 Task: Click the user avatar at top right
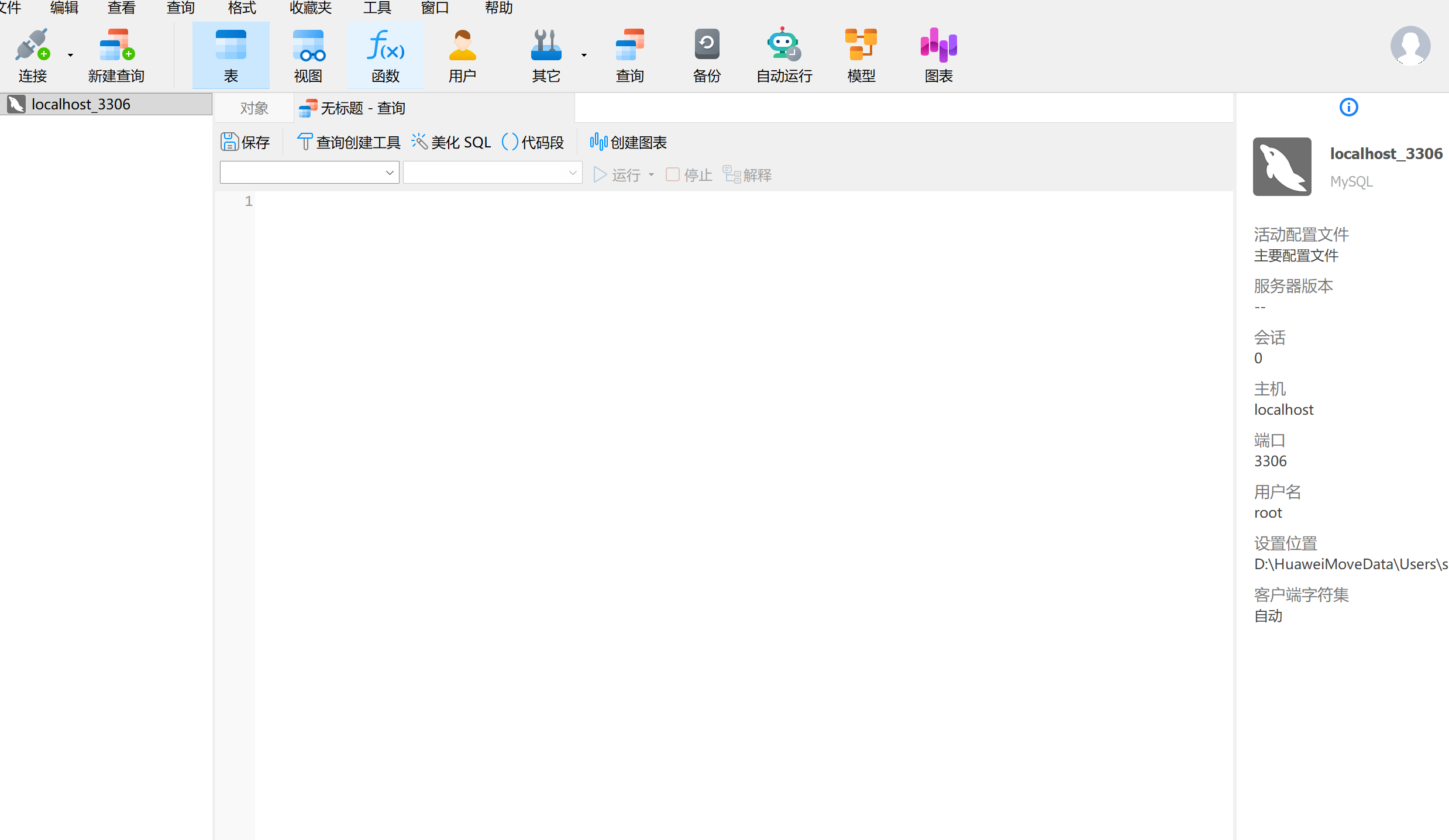[x=1410, y=46]
